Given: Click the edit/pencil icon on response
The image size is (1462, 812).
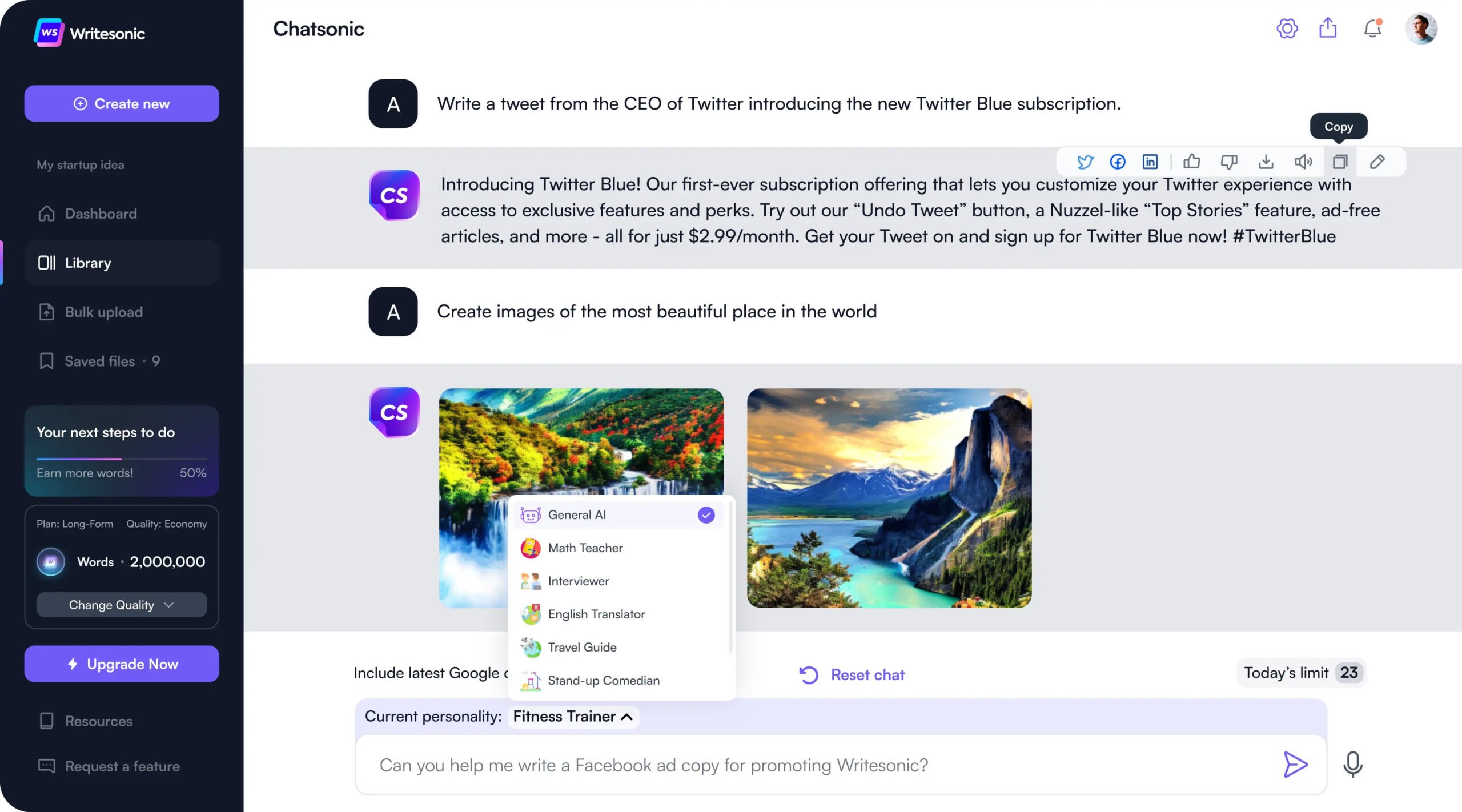Looking at the screenshot, I should point(1378,161).
